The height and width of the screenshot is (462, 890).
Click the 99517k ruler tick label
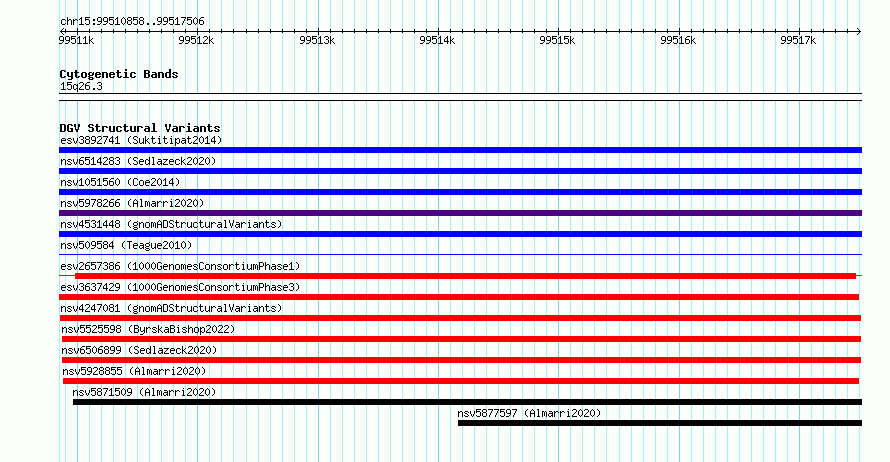coord(798,40)
